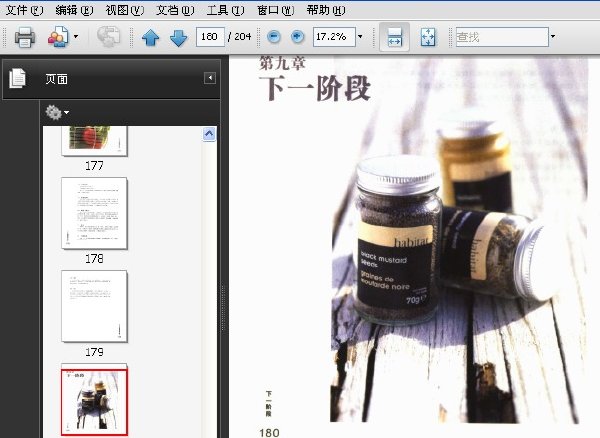
Task: Open the thumbnail options gear menu
Action: (57, 112)
